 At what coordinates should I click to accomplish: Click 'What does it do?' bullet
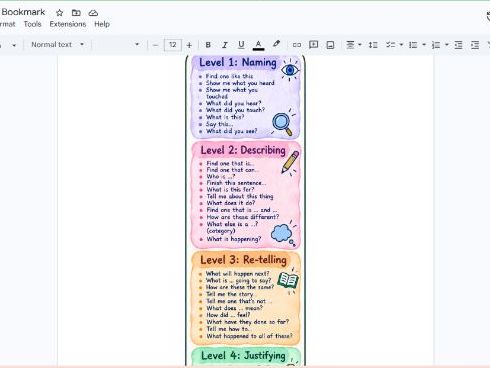pyautogui.click(x=231, y=203)
